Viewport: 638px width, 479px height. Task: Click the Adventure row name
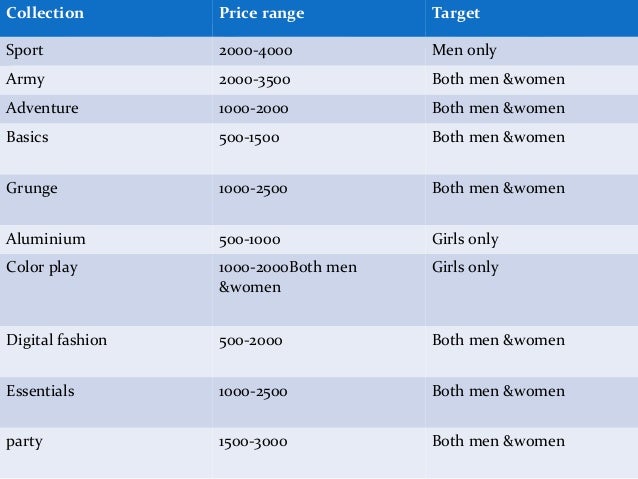pos(42,108)
